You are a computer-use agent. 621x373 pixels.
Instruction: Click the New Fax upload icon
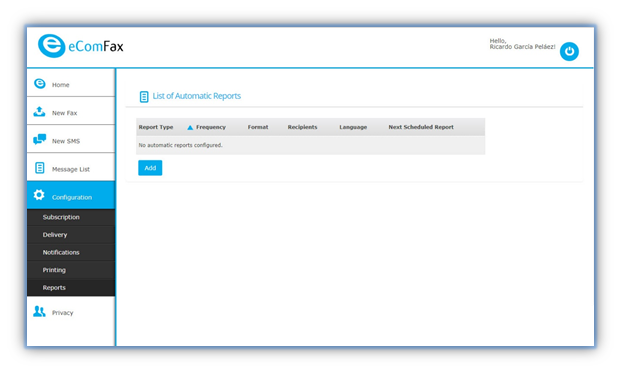[39, 112]
